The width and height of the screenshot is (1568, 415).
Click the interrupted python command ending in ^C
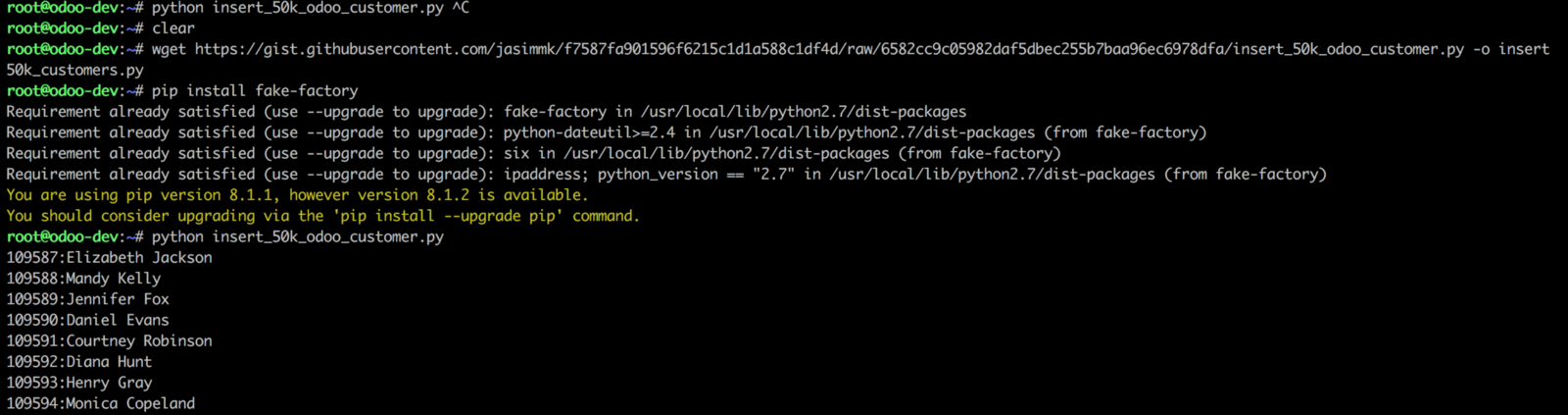310,8
